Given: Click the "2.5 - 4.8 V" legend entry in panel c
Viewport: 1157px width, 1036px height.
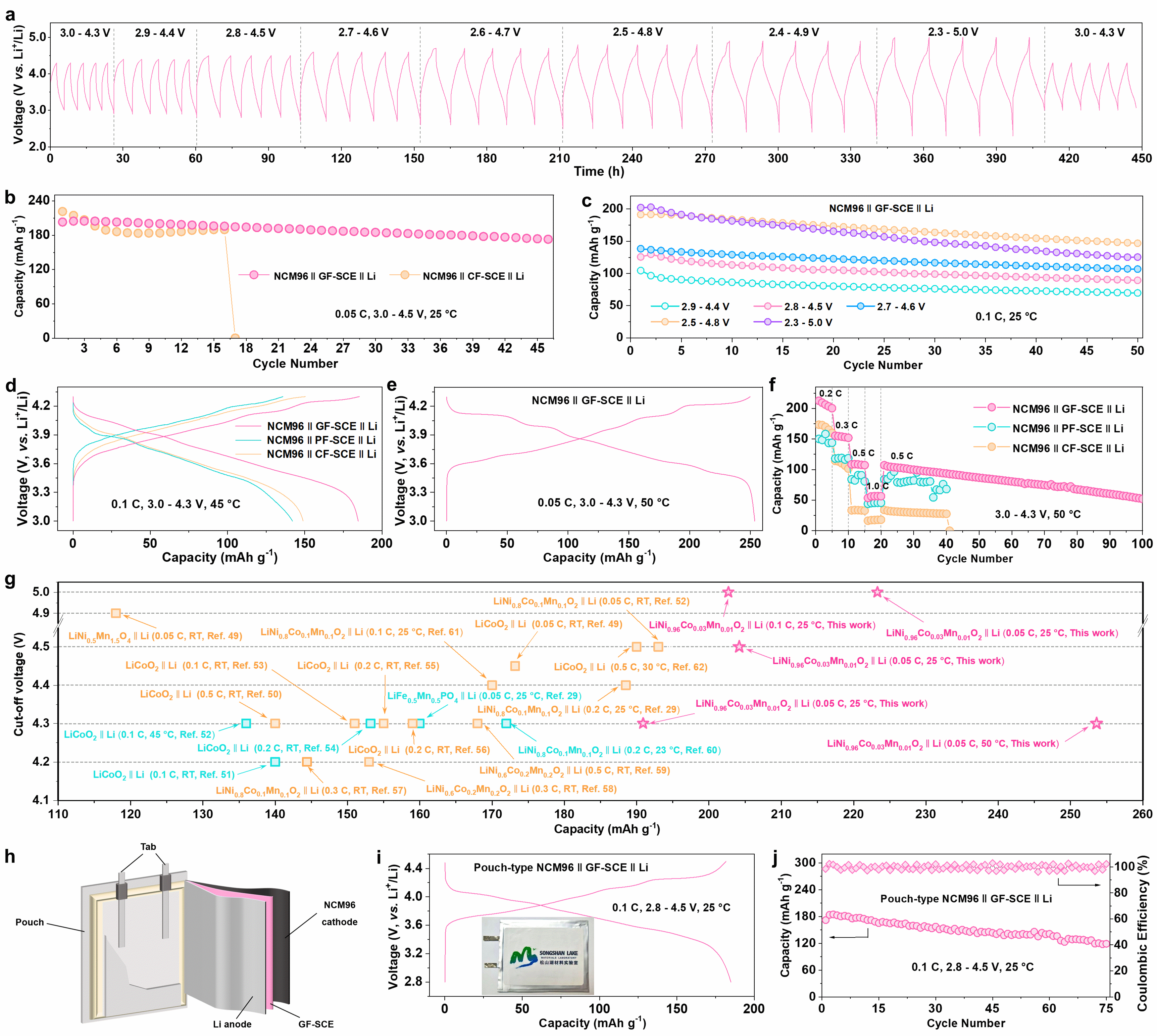Looking at the screenshot, I should point(690,323).
